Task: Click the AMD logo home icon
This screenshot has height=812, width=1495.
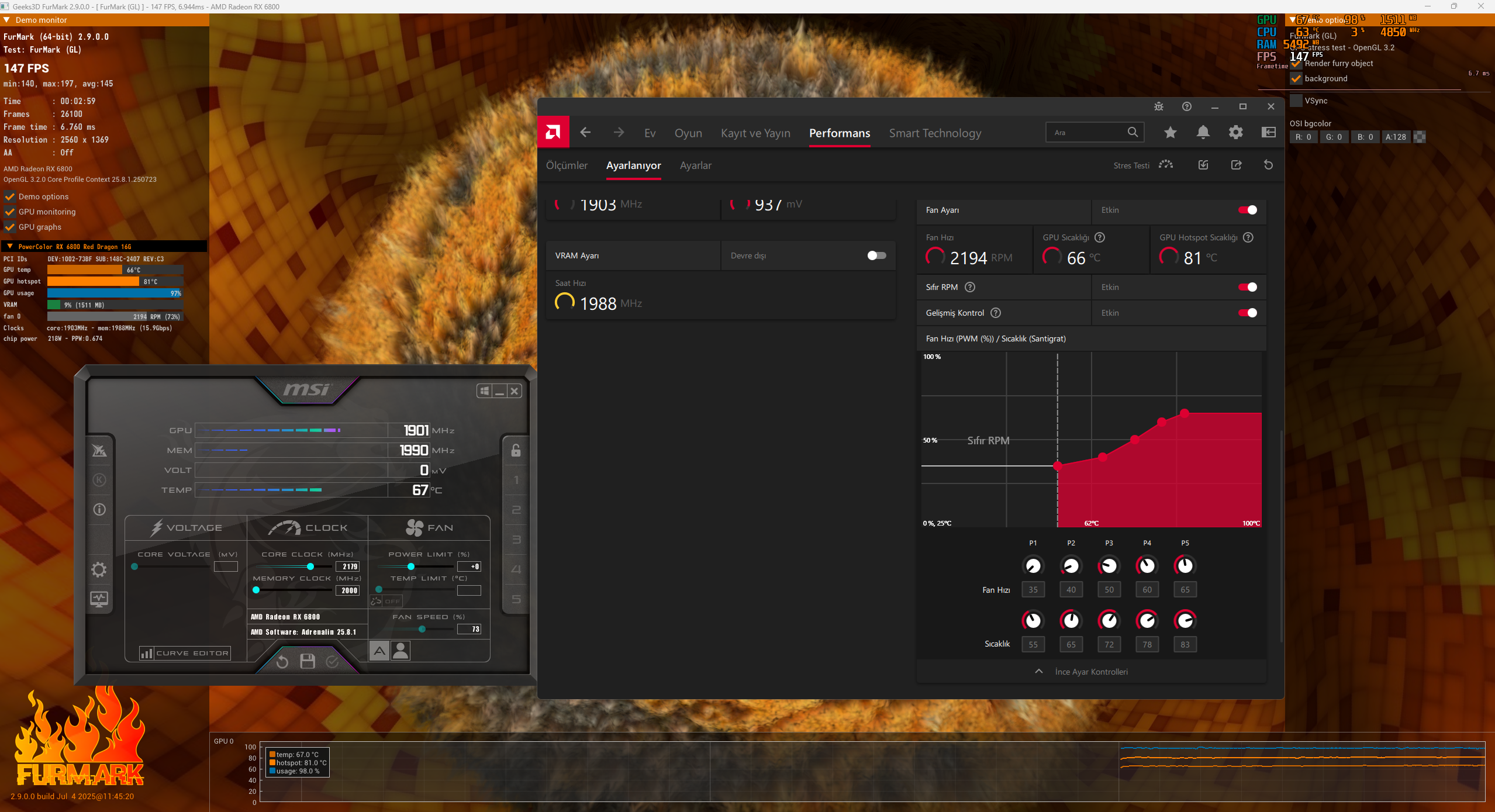Action: pyautogui.click(x=553, y=133)
